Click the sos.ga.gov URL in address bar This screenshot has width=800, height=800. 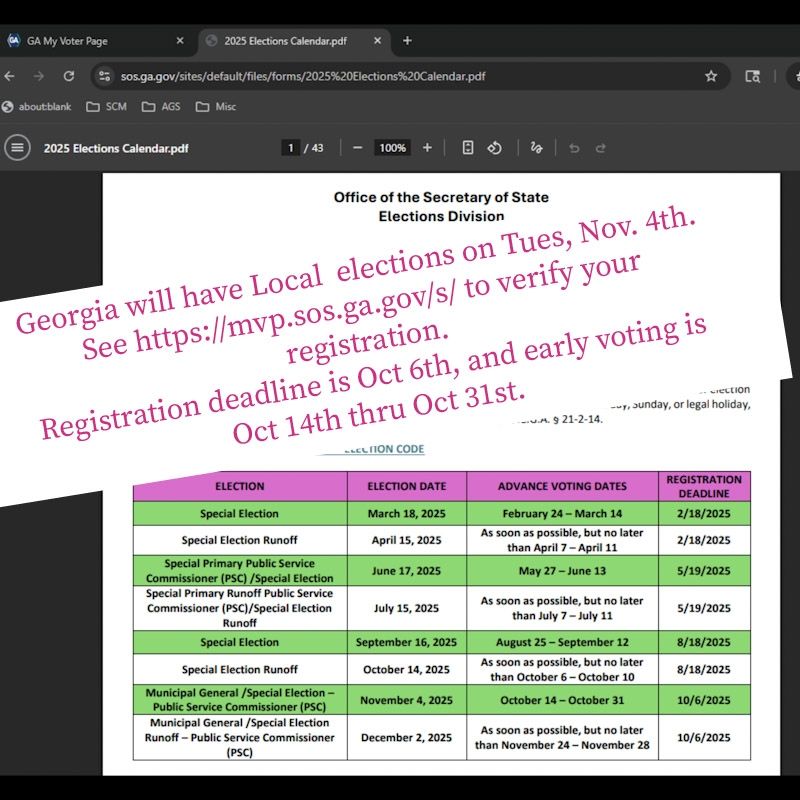[x=303, y=76]
